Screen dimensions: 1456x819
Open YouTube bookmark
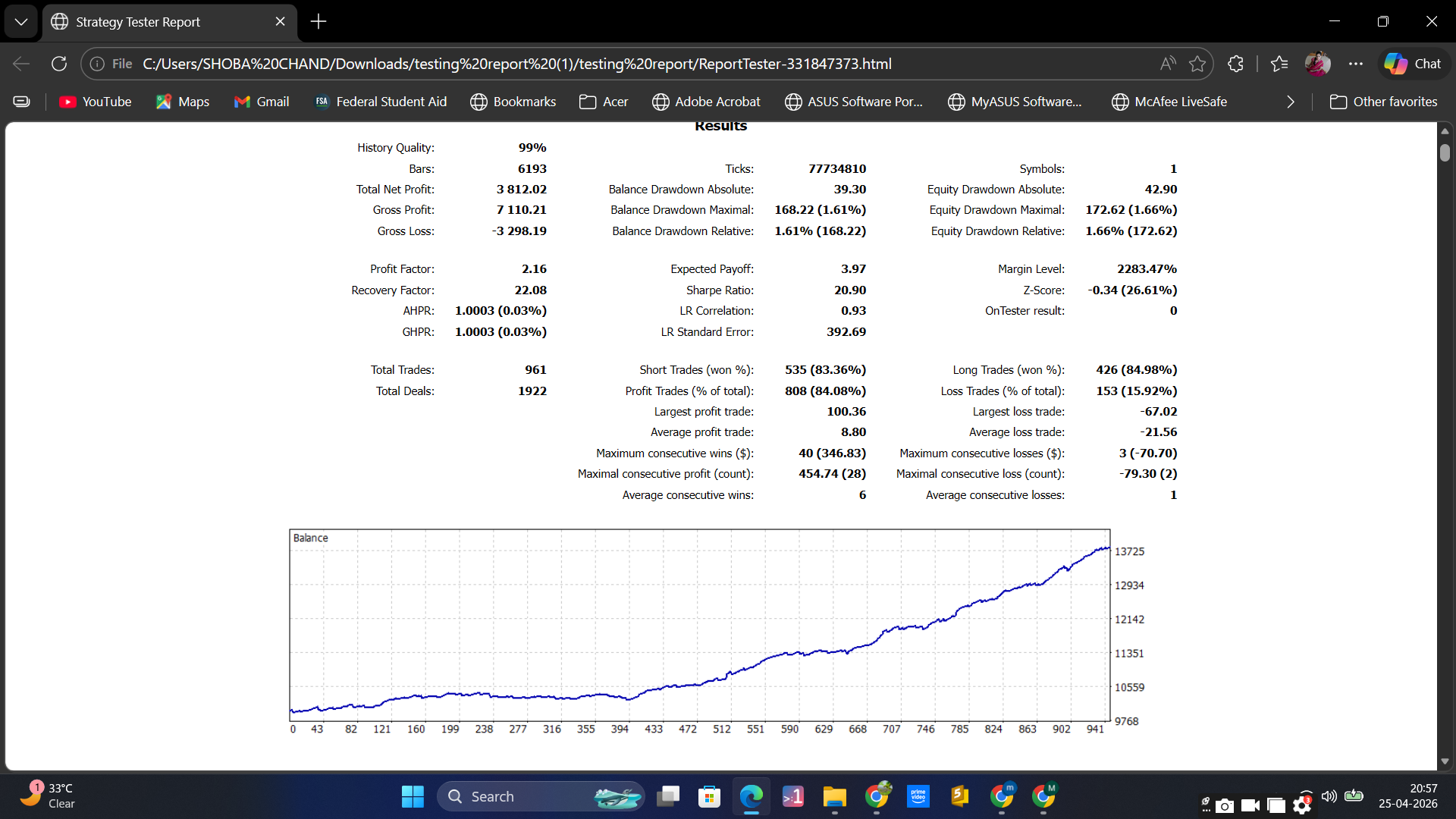[x=96, y=102]
